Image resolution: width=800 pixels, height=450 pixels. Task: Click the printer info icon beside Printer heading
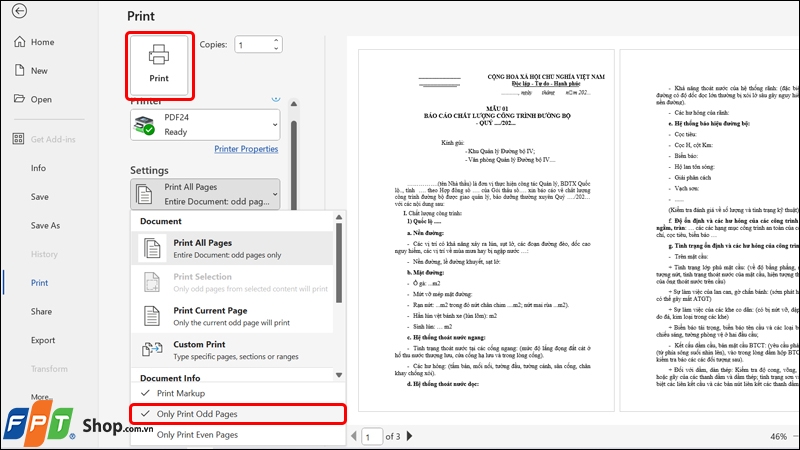(x=276, y=98)
